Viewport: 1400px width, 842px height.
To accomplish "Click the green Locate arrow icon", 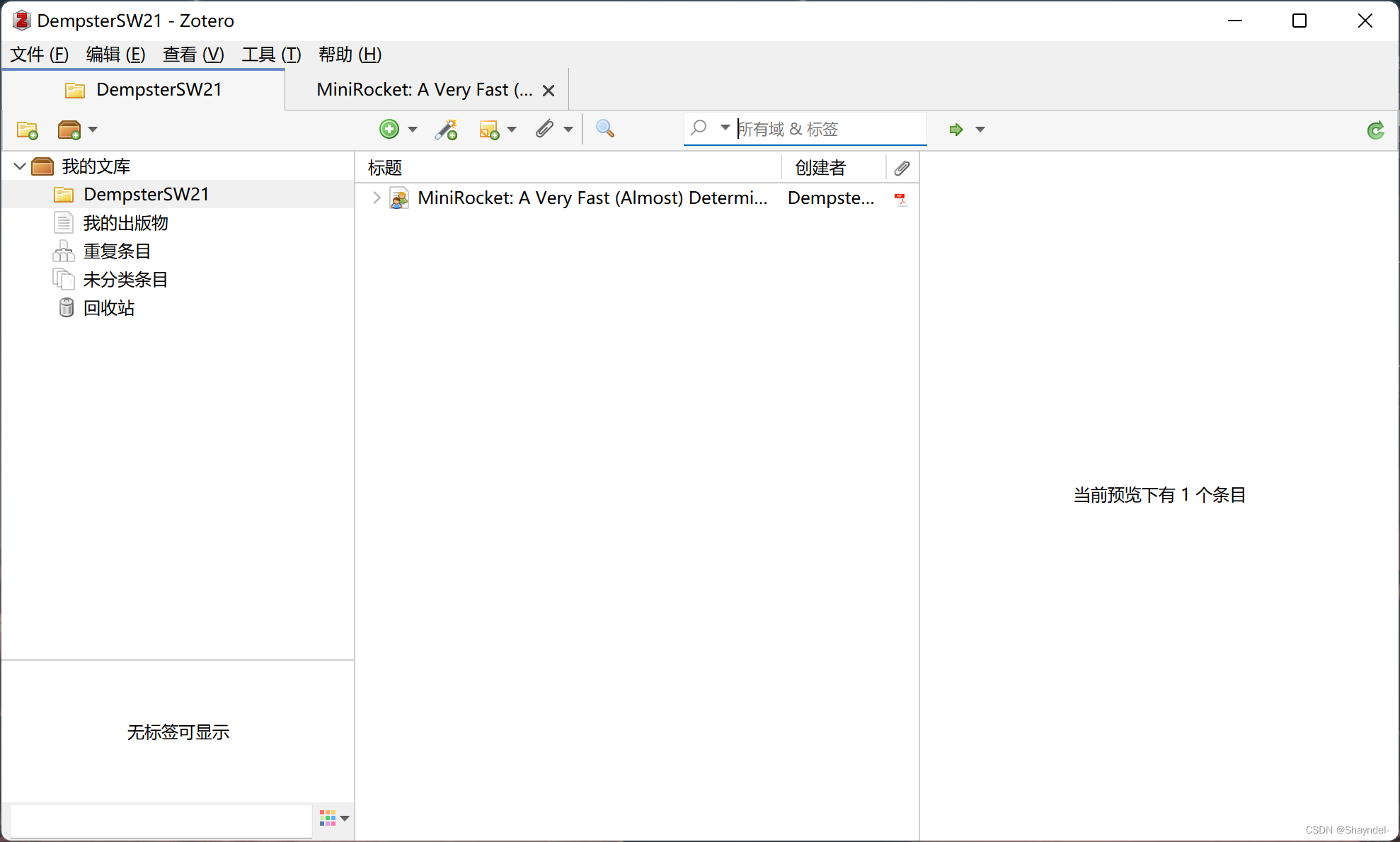I will (x=956, y=130).
